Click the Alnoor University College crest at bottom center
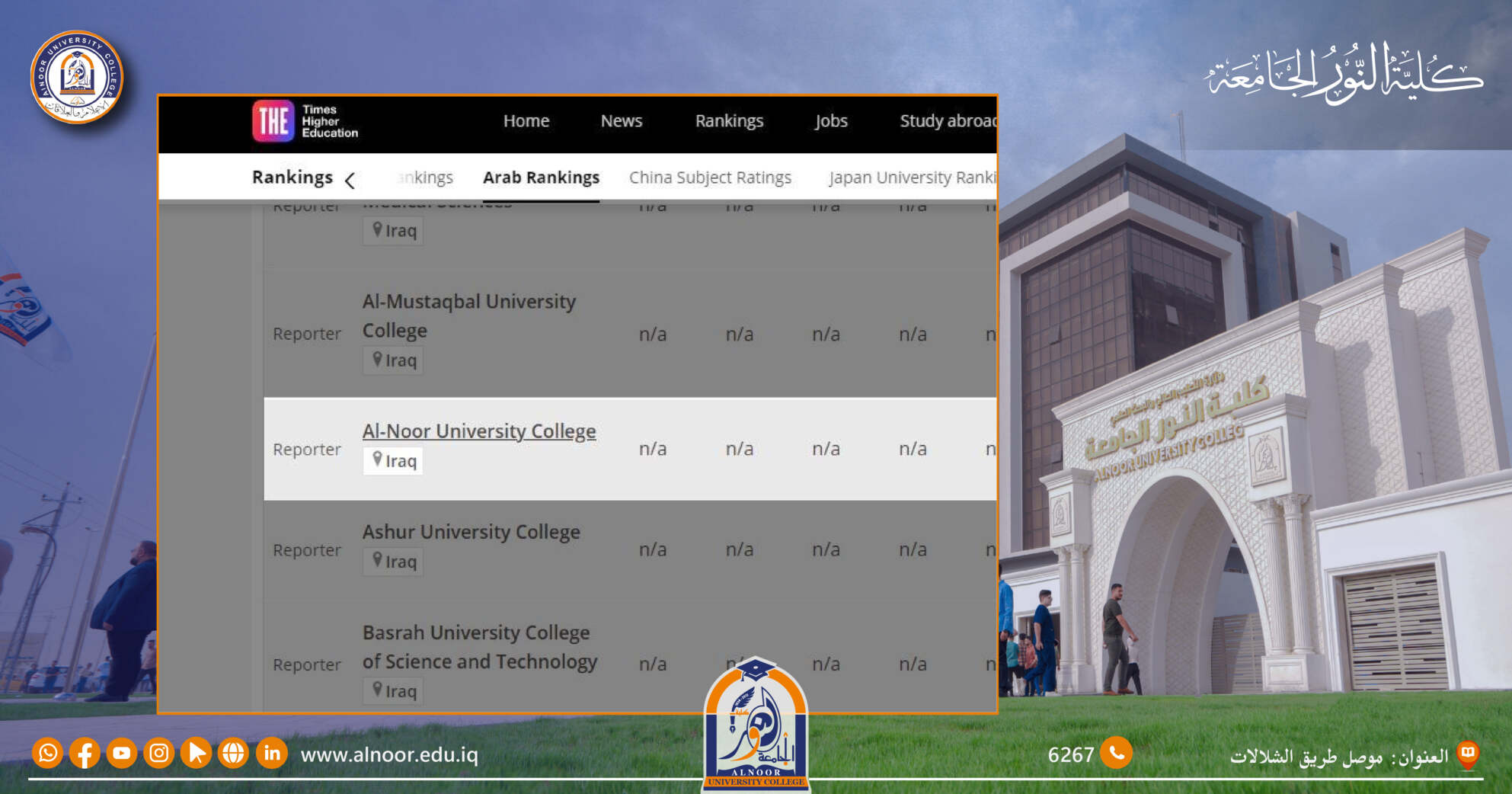Viewport: 1512px width, 794px height. (x=756, y=724)
